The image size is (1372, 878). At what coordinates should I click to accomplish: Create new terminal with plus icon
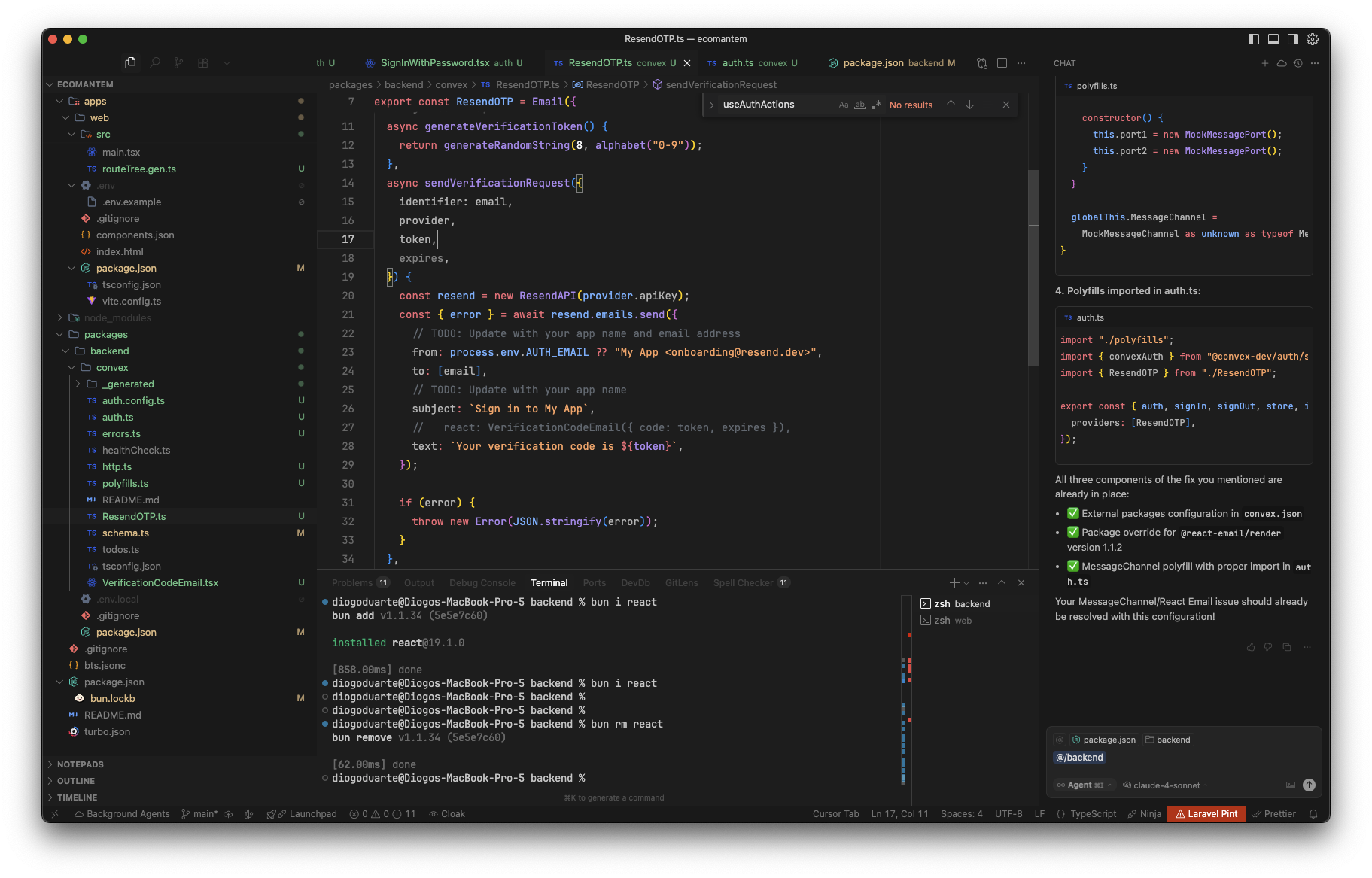click(954, 583)
